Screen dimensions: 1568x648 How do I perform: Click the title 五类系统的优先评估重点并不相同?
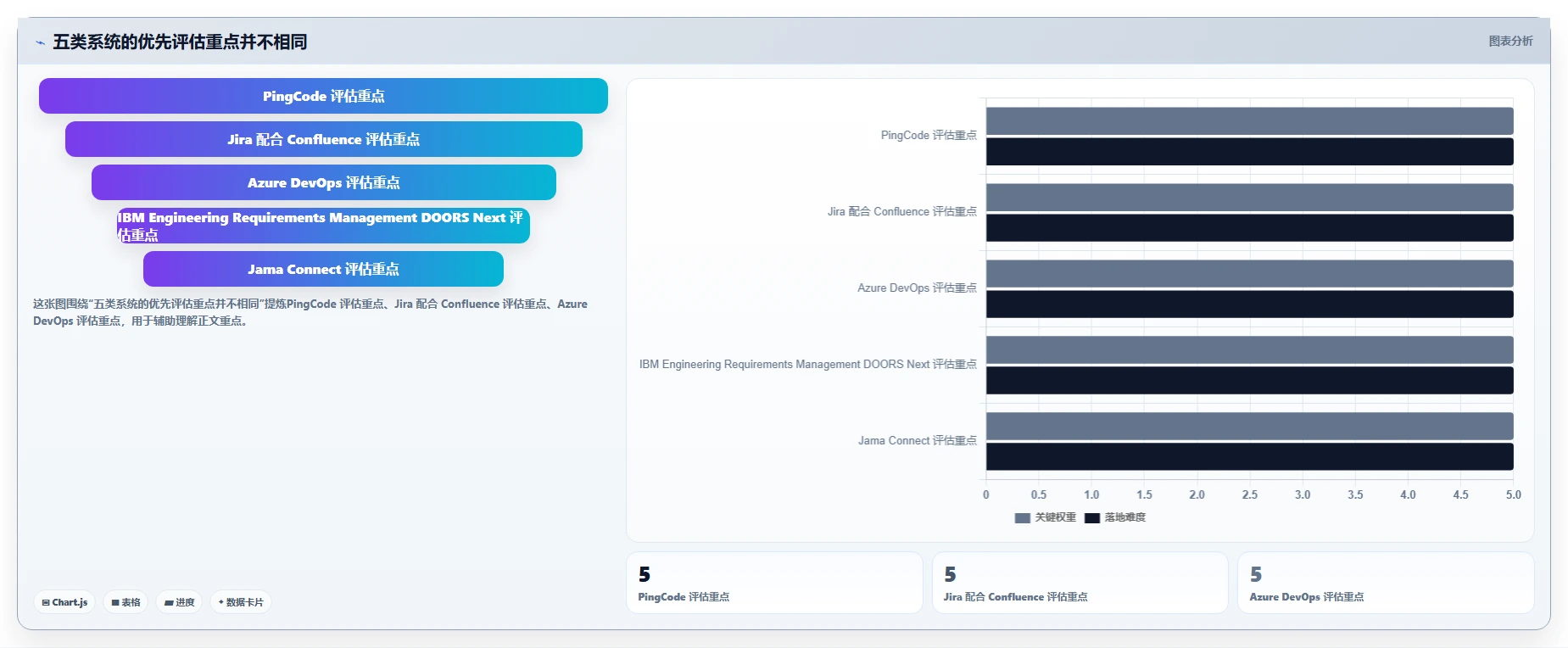pos(180,42)
